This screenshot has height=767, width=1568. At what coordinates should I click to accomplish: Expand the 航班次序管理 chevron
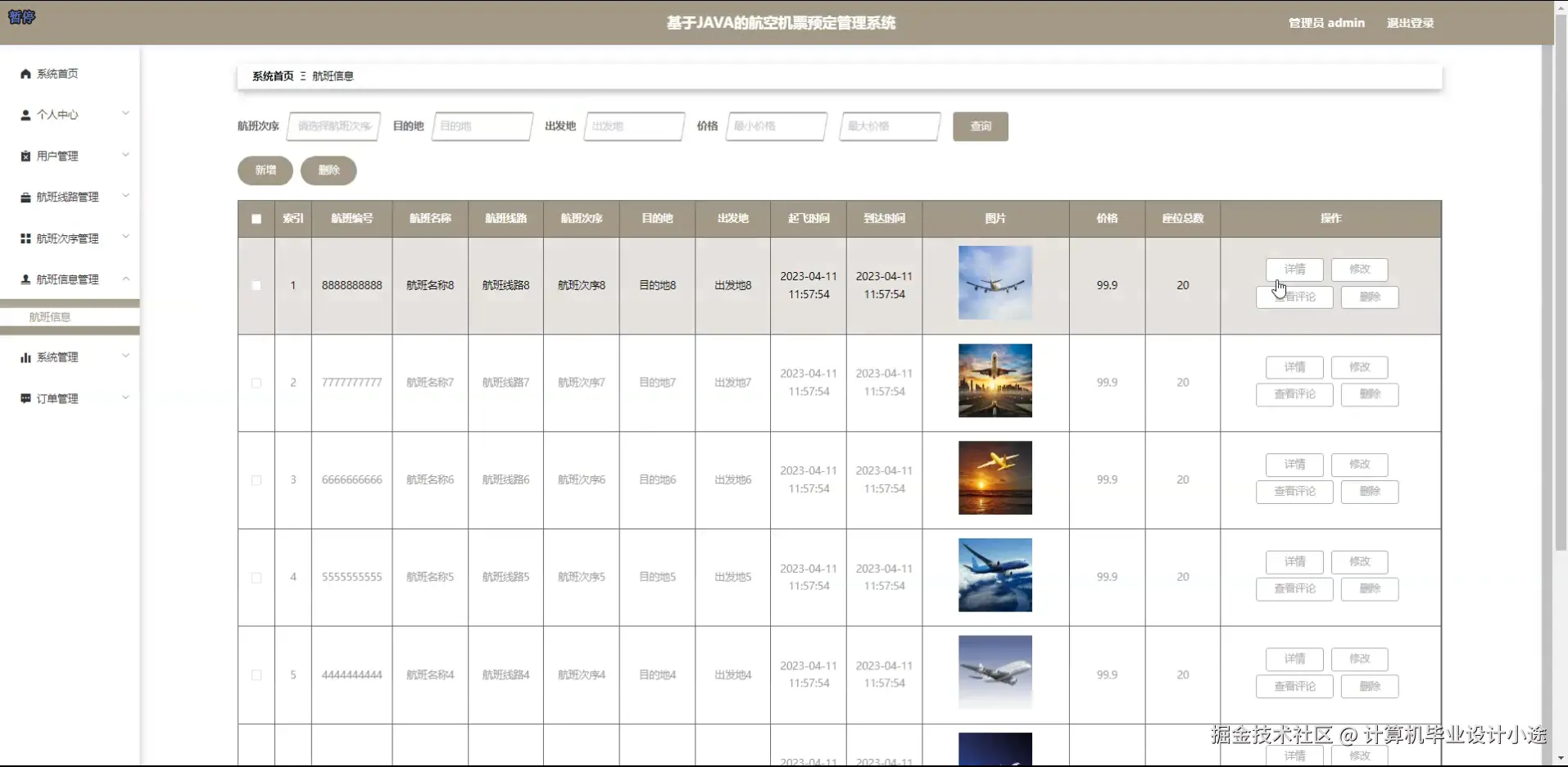(x=125, y=237)
